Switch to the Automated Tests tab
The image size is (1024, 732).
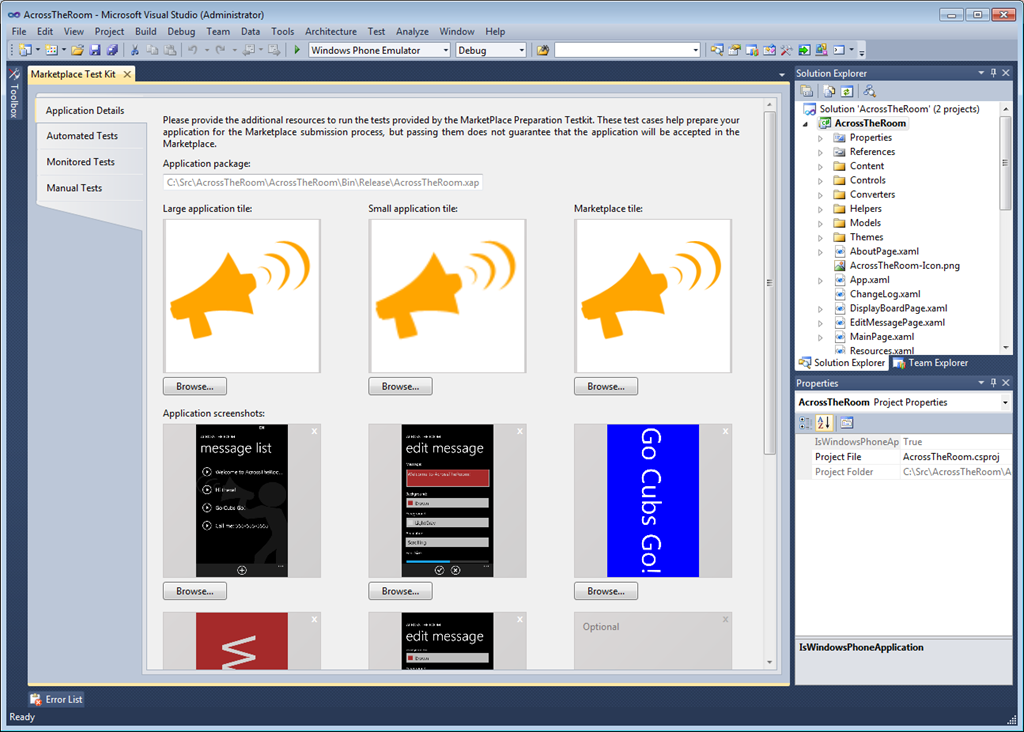[82, 136]
